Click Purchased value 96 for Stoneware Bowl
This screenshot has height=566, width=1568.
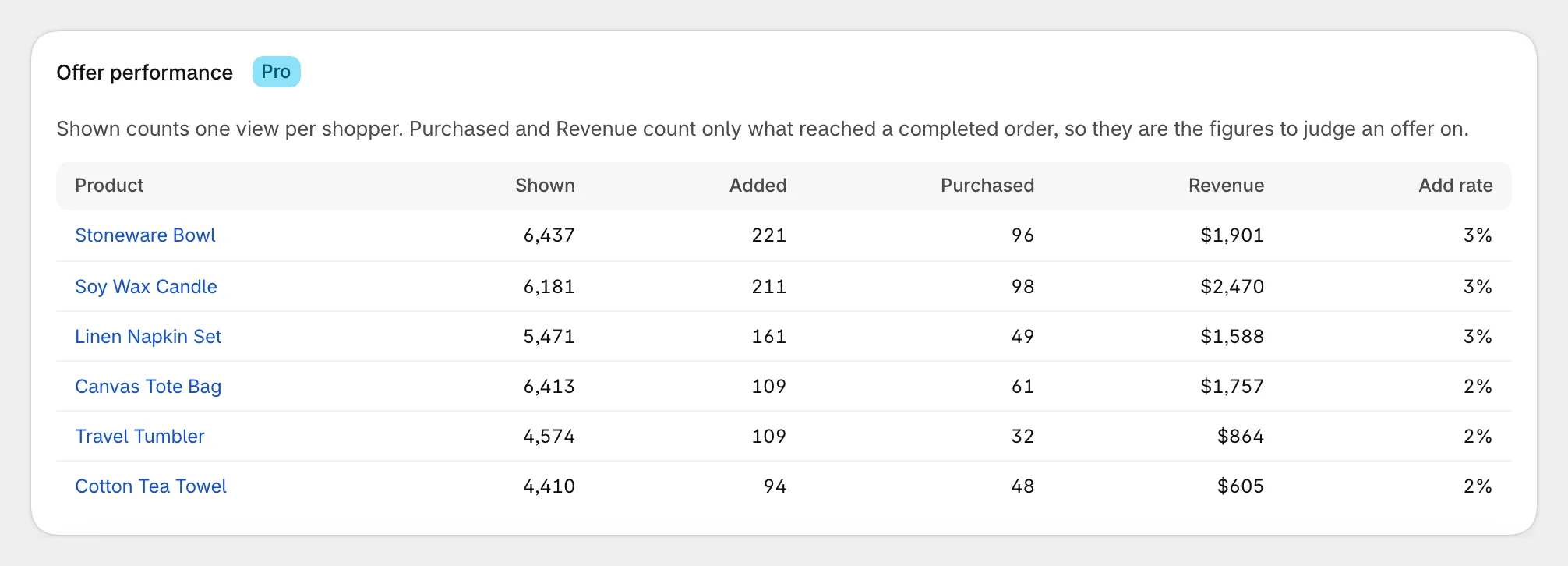point(1022,235)
